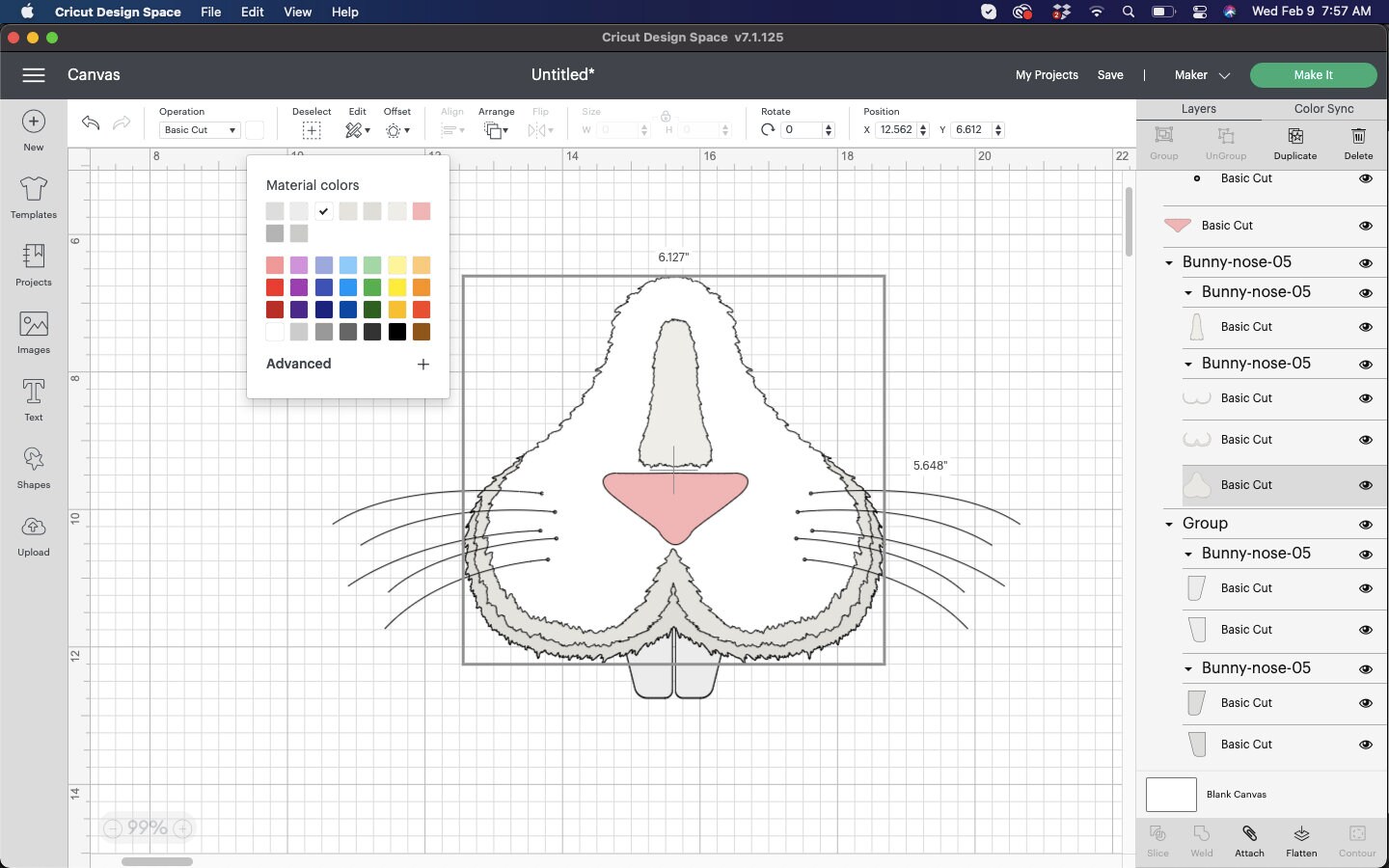
Task: Open My Projects
Action: coord(1048,75)
